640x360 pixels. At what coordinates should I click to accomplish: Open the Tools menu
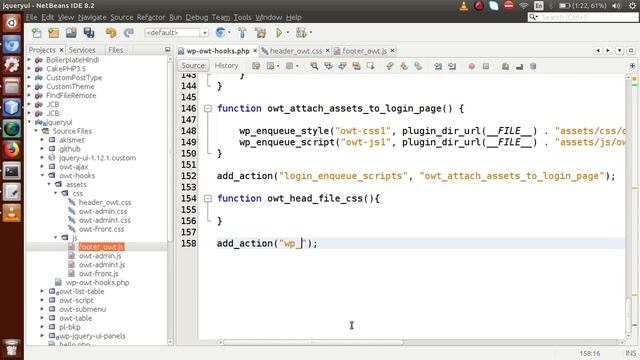tap(242, 17)
